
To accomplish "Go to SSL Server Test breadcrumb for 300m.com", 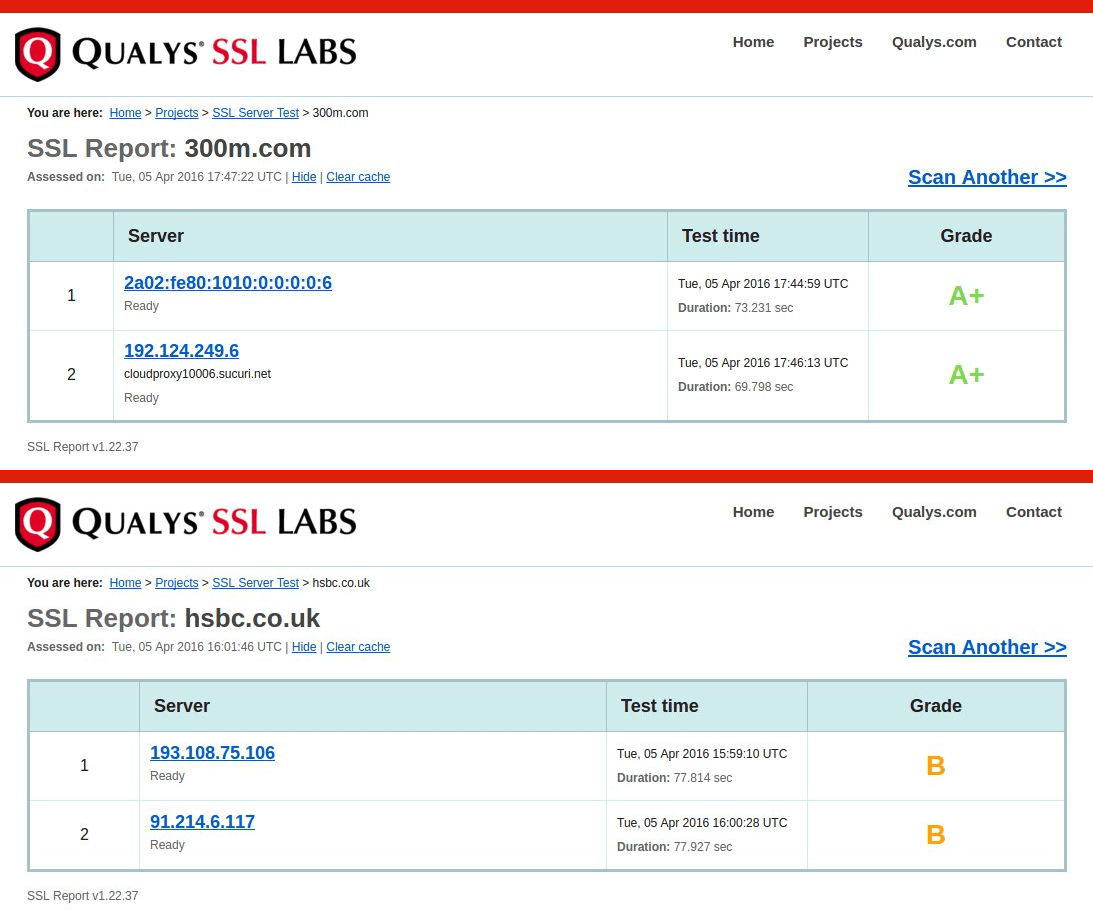I will 255,113.
